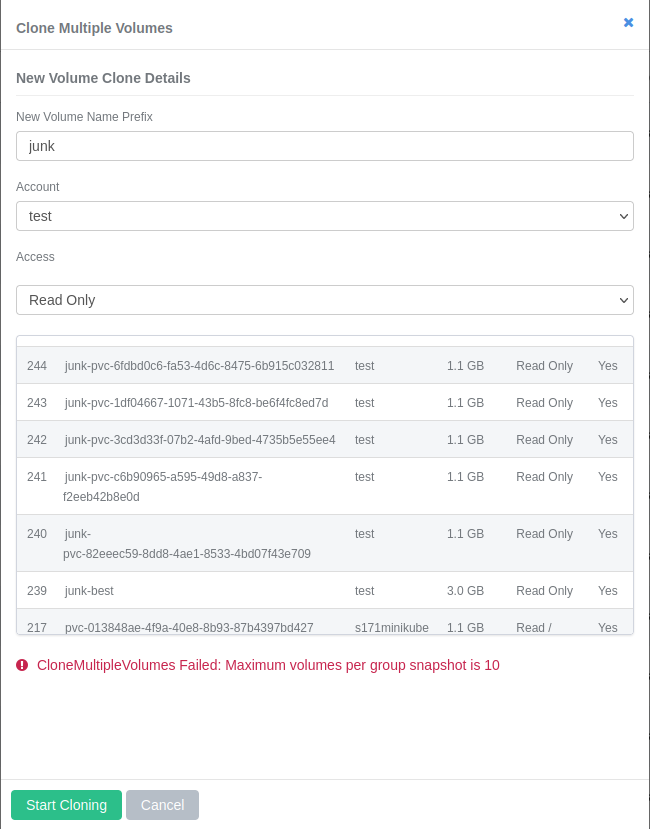650x829 pixels.
Task: Open the Access dropdown showing Read Only
Action: point(325,300)
